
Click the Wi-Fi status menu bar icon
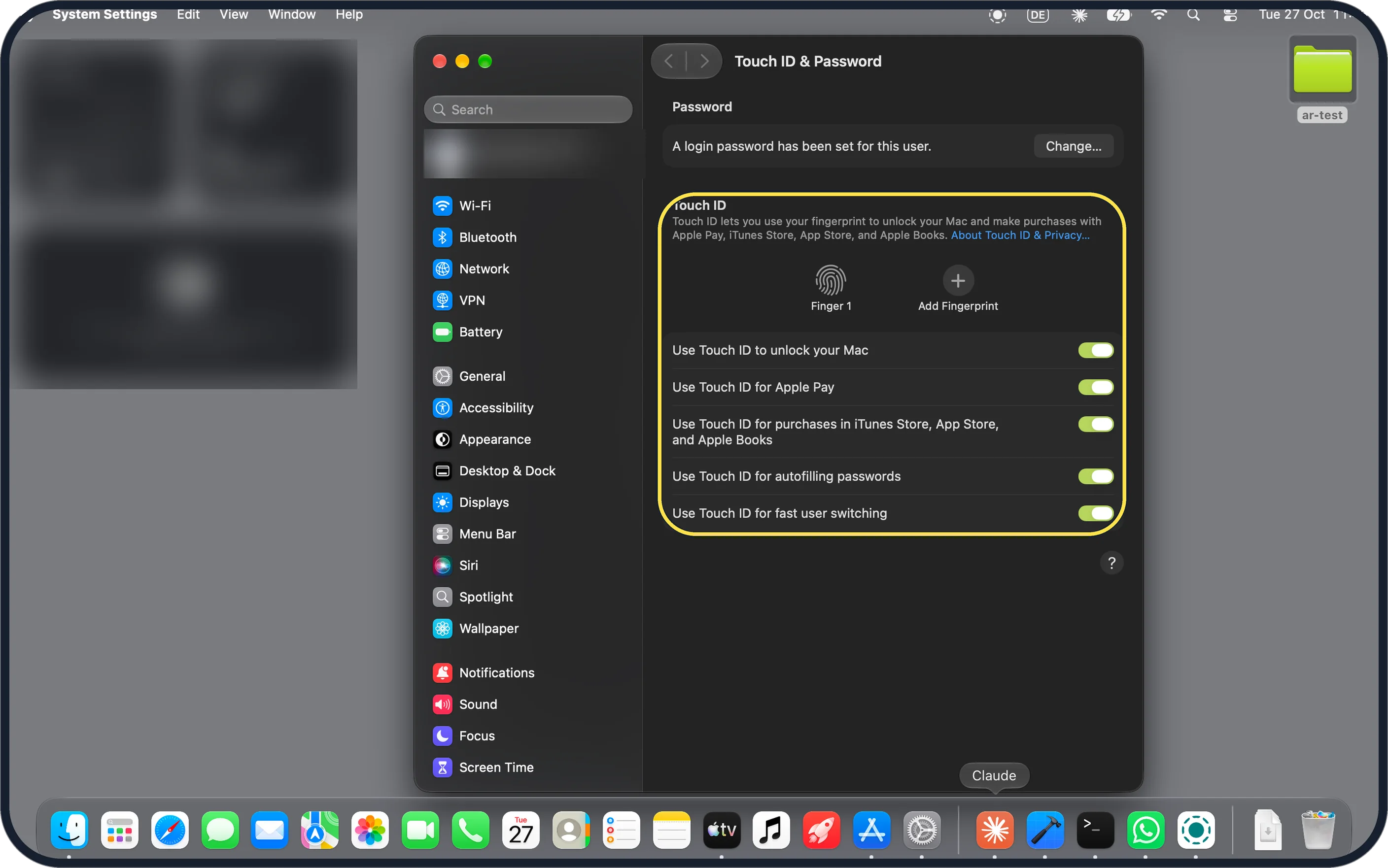click(1159, 15)
